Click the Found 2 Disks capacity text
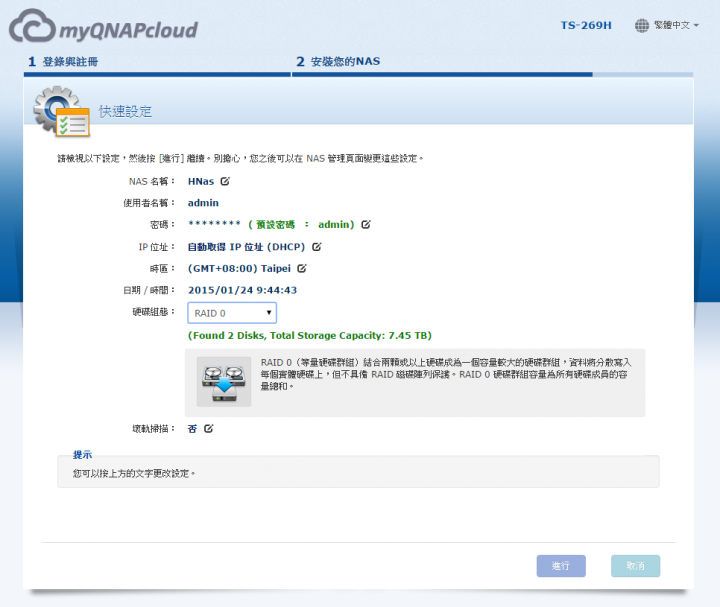The image size is (720, 607). [x=310, y=336]
